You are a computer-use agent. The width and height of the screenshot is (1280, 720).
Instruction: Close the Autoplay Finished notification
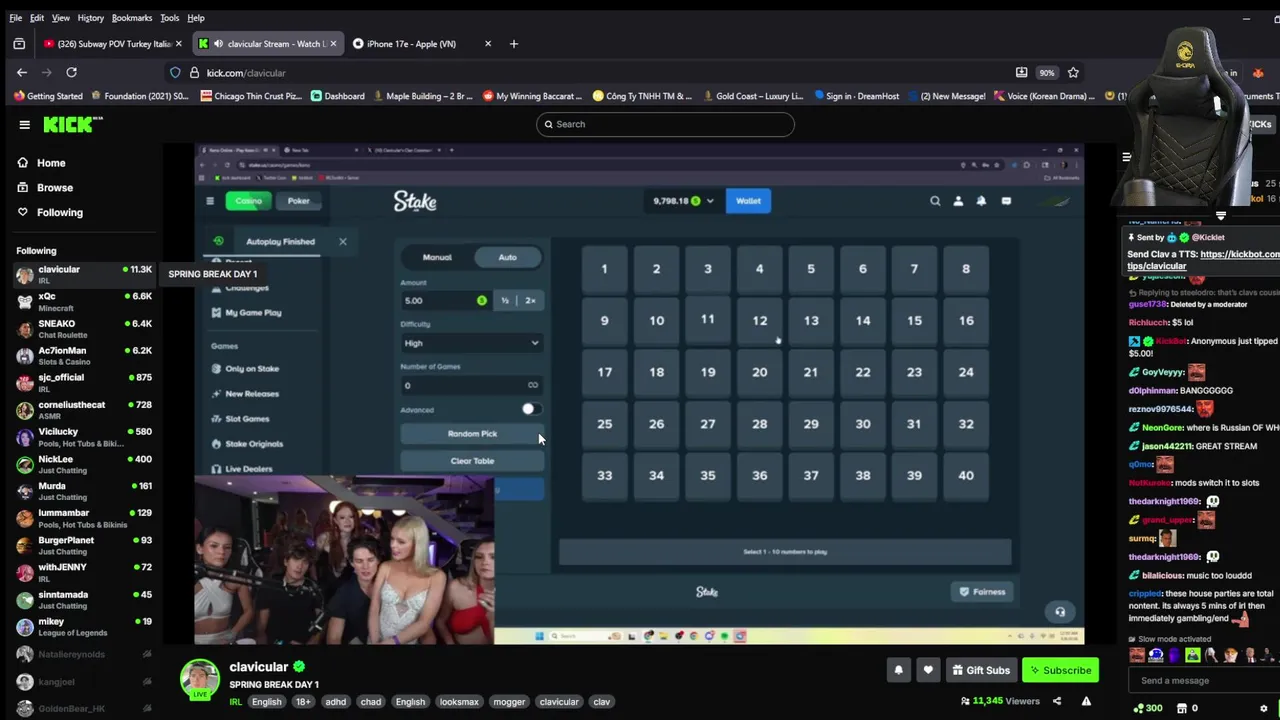342,241
